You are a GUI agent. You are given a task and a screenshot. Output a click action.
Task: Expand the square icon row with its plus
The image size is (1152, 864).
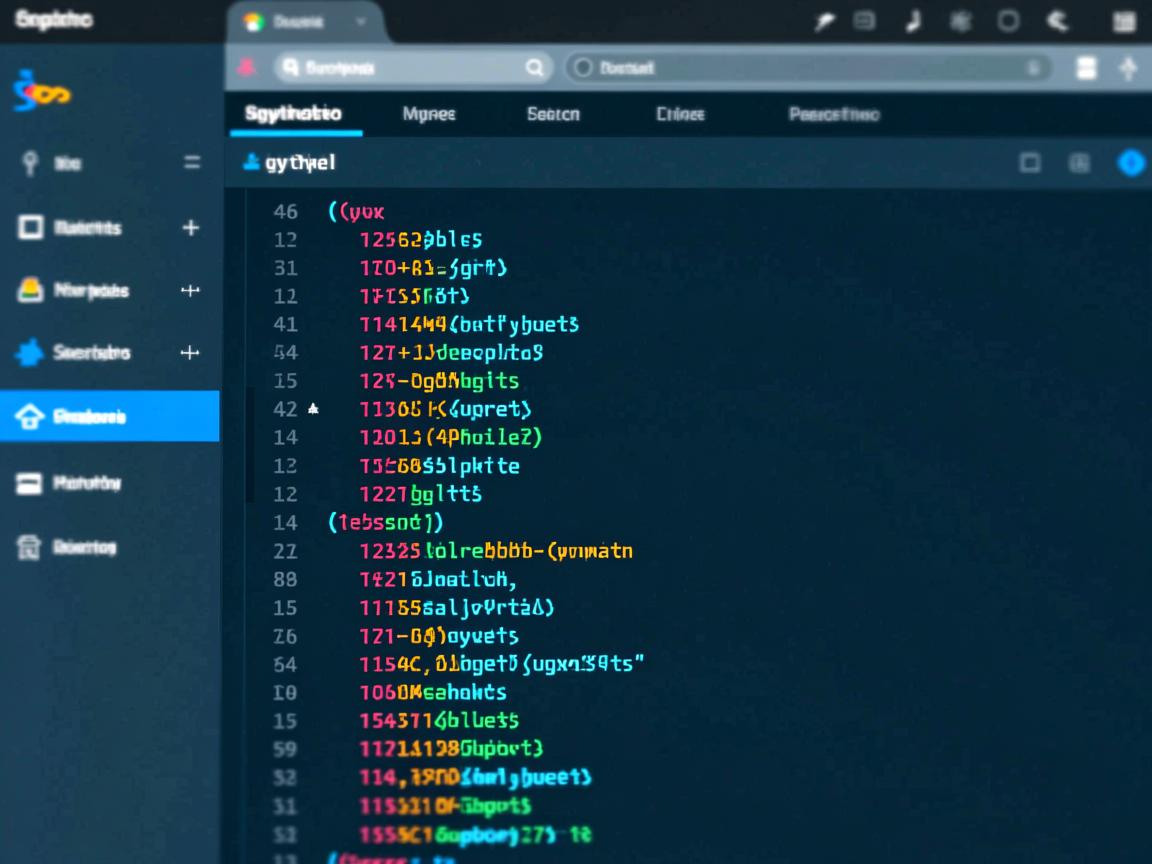[190, 228]
